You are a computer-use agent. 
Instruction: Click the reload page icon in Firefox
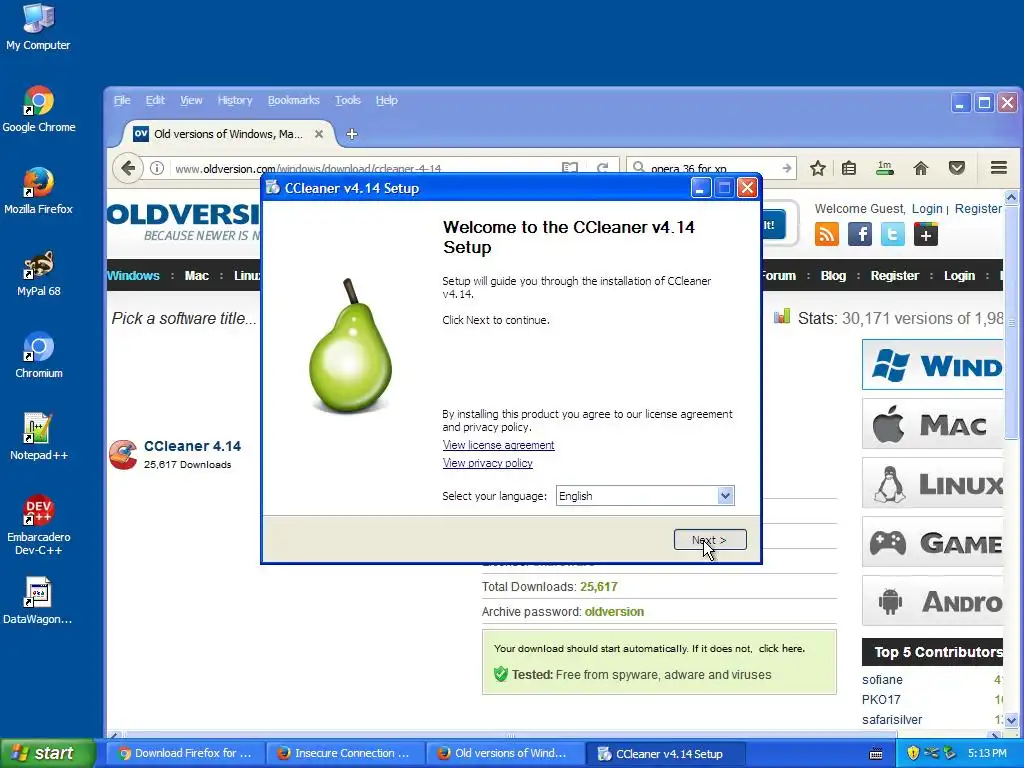[603, 167]
